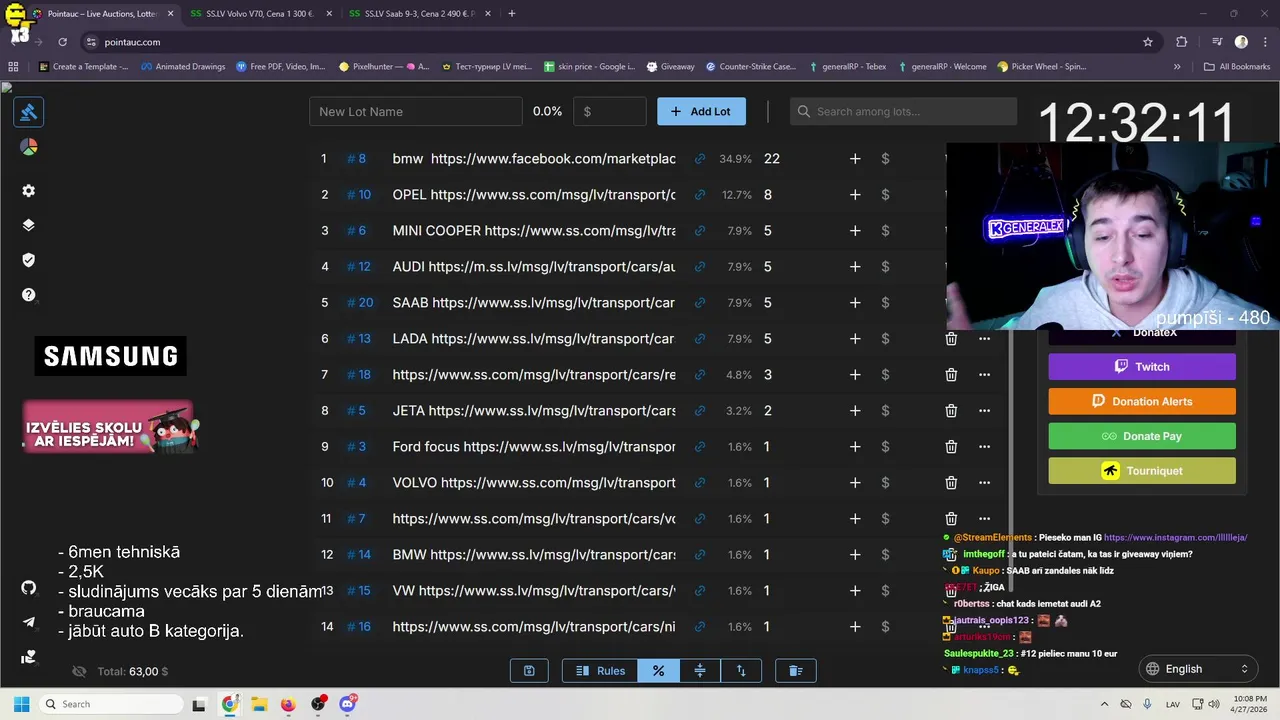Open Windows Start menu
Image resolution: width=1280 pixels, height=720 pixels.
click(x=21, y=704)
